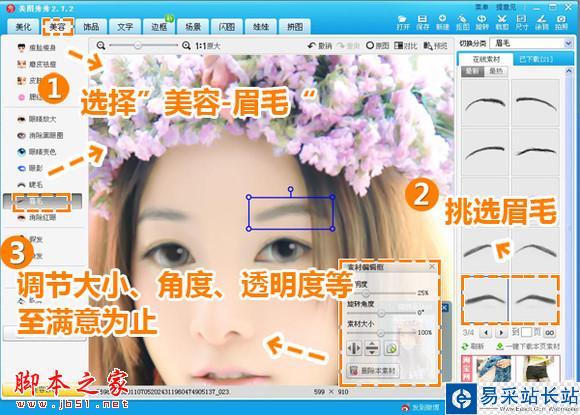Click the 保存 save icon
580x415 pixels.
click(422, 23)
